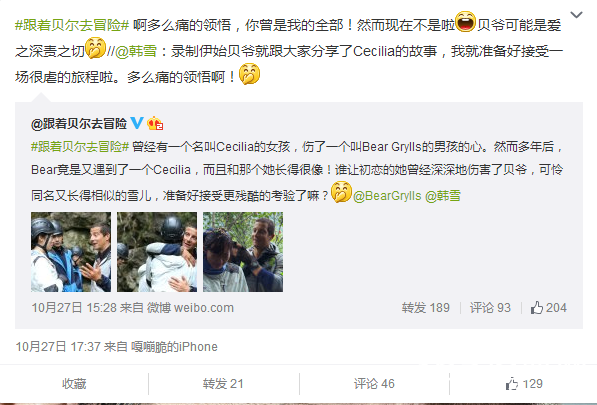
Task: Open the 10月27日 15:28 timestamp link
Action: coord(74,308)
